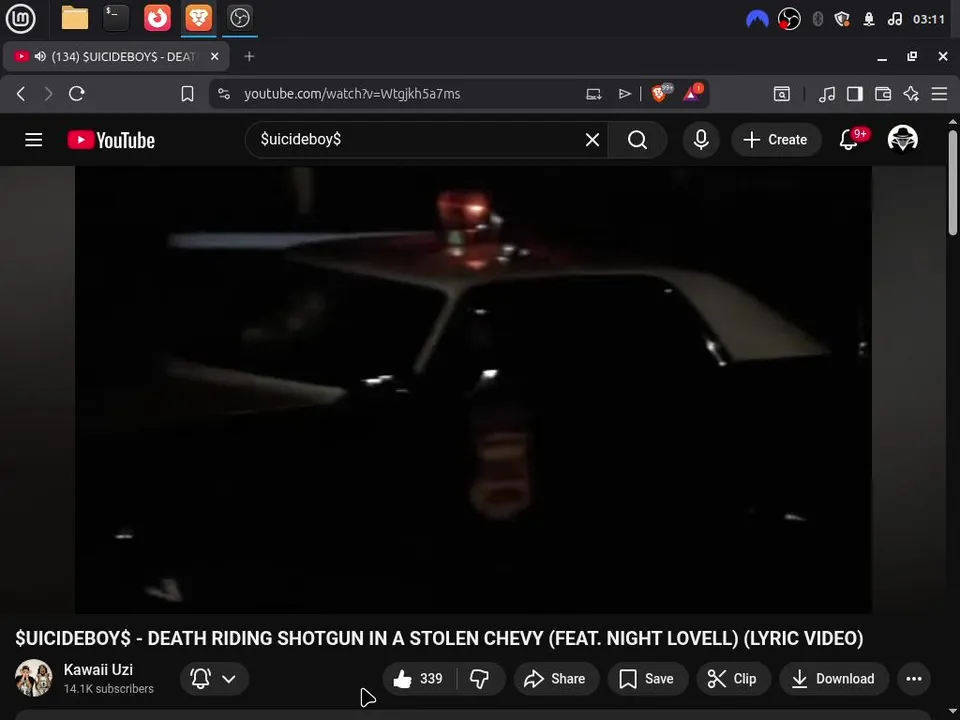Open the Brave main hamburger menu
The height and width of the screenshot is (720, 960).
(939, 94)
